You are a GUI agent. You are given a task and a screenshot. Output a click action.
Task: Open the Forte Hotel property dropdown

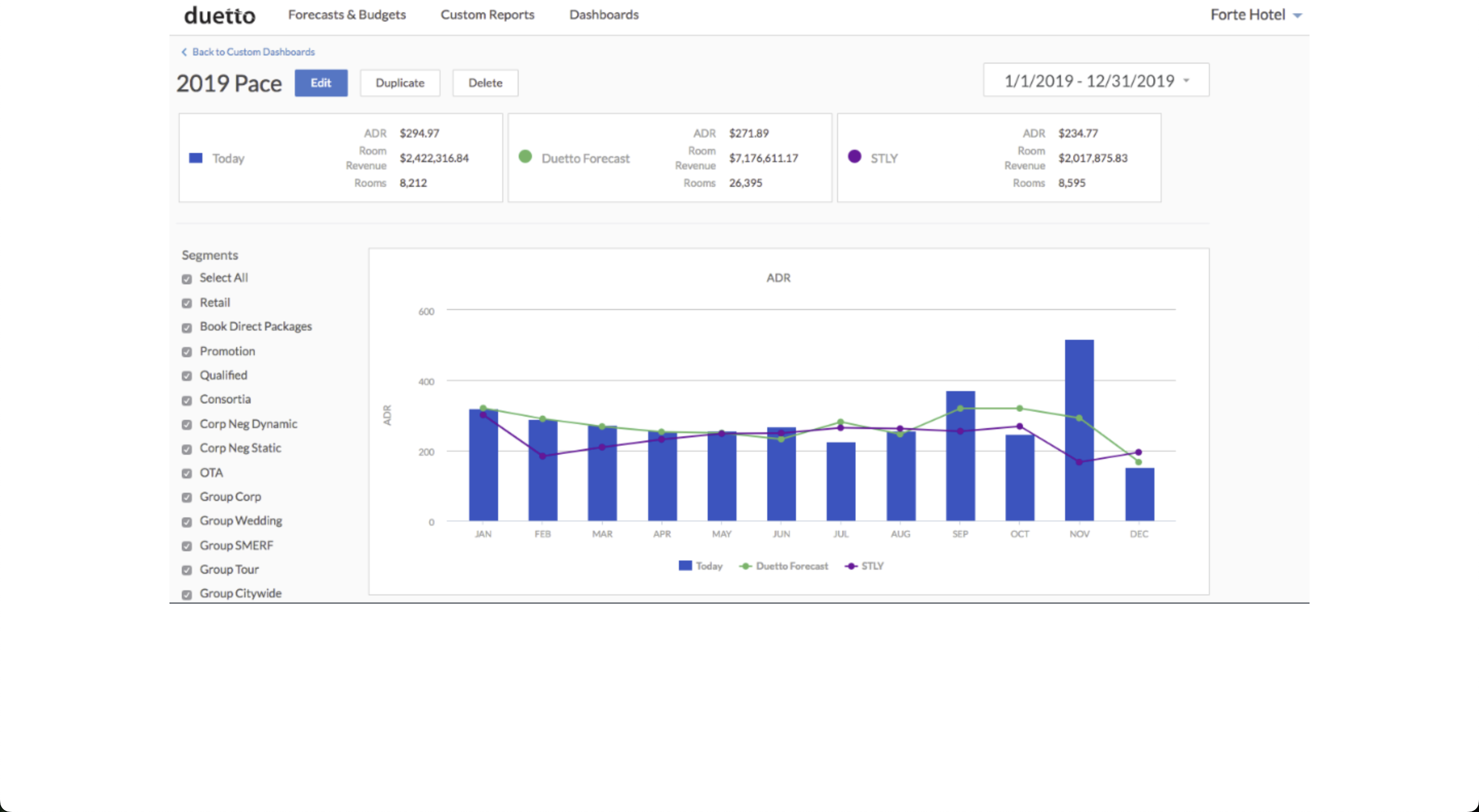pyautogui.click(x=1256, y=15)
